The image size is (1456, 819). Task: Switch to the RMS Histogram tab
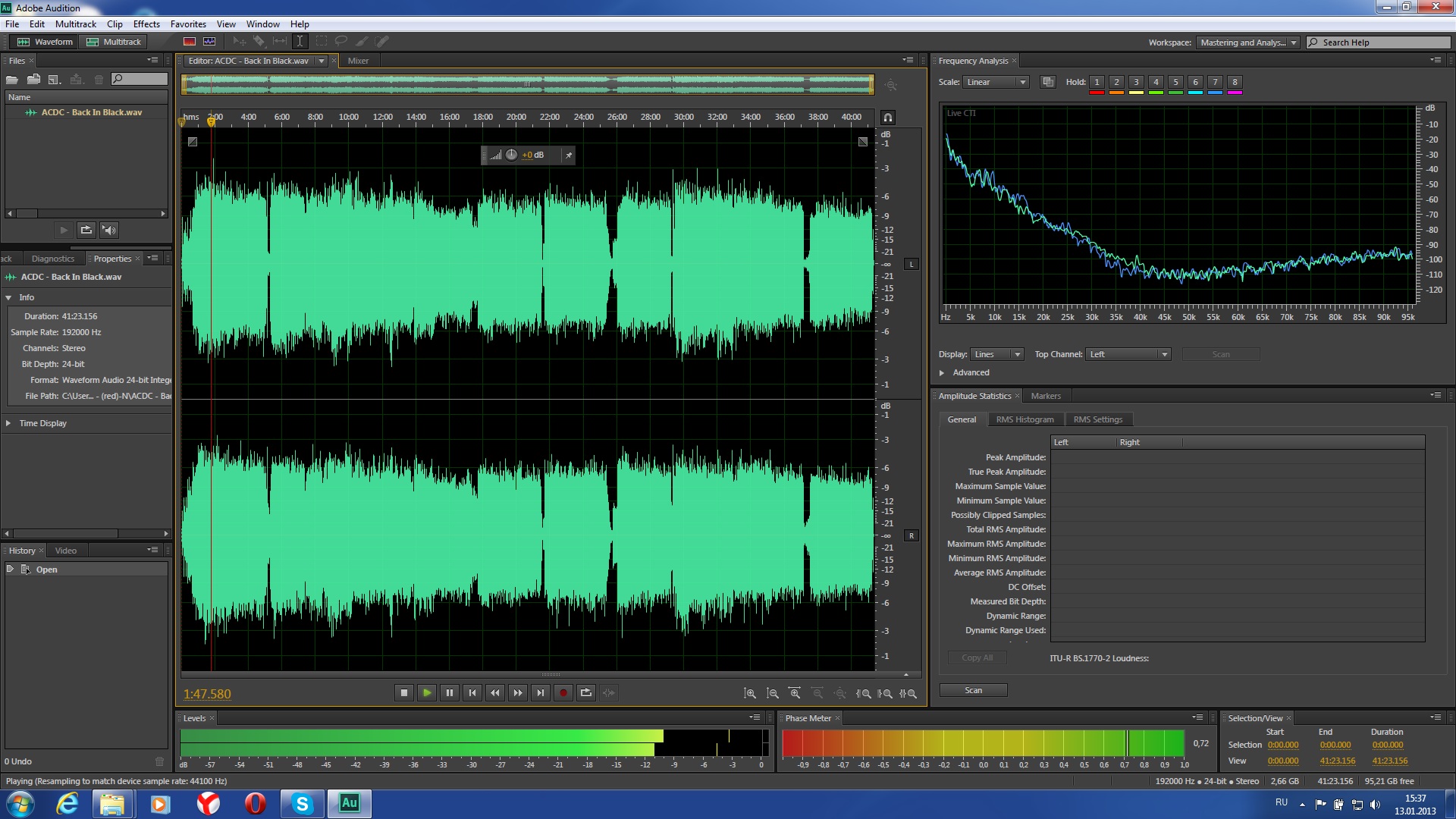tap(1025, 419)
